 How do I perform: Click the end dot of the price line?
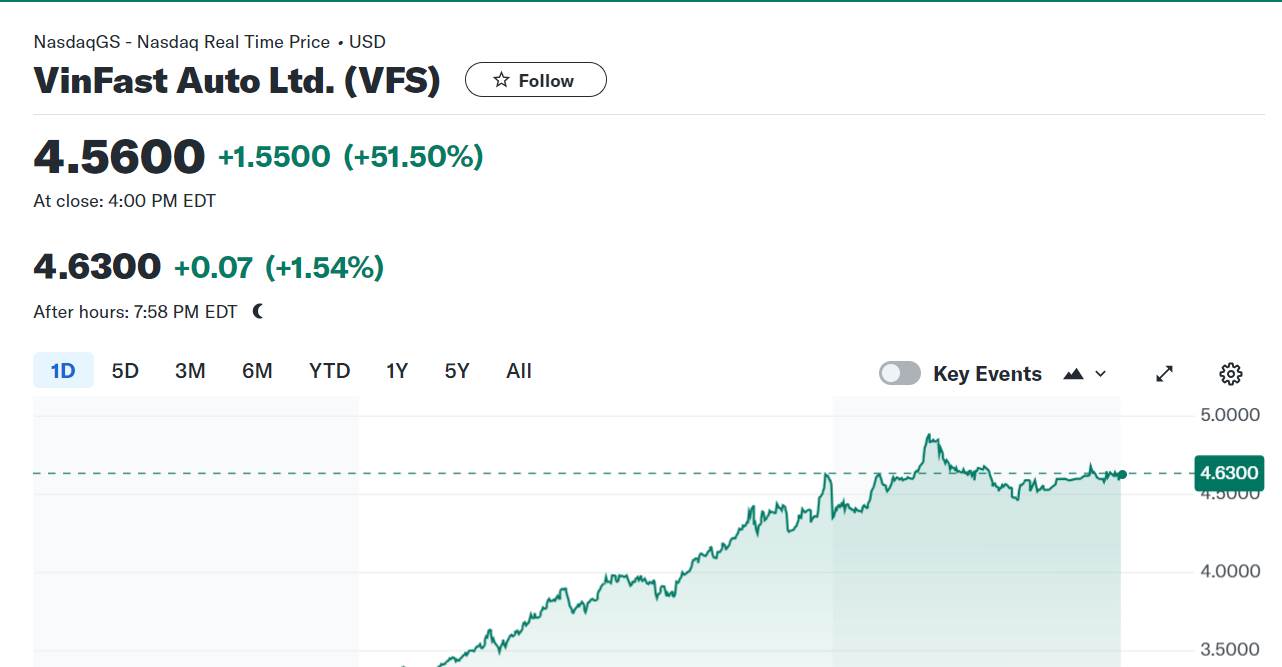pos(1122,474)
